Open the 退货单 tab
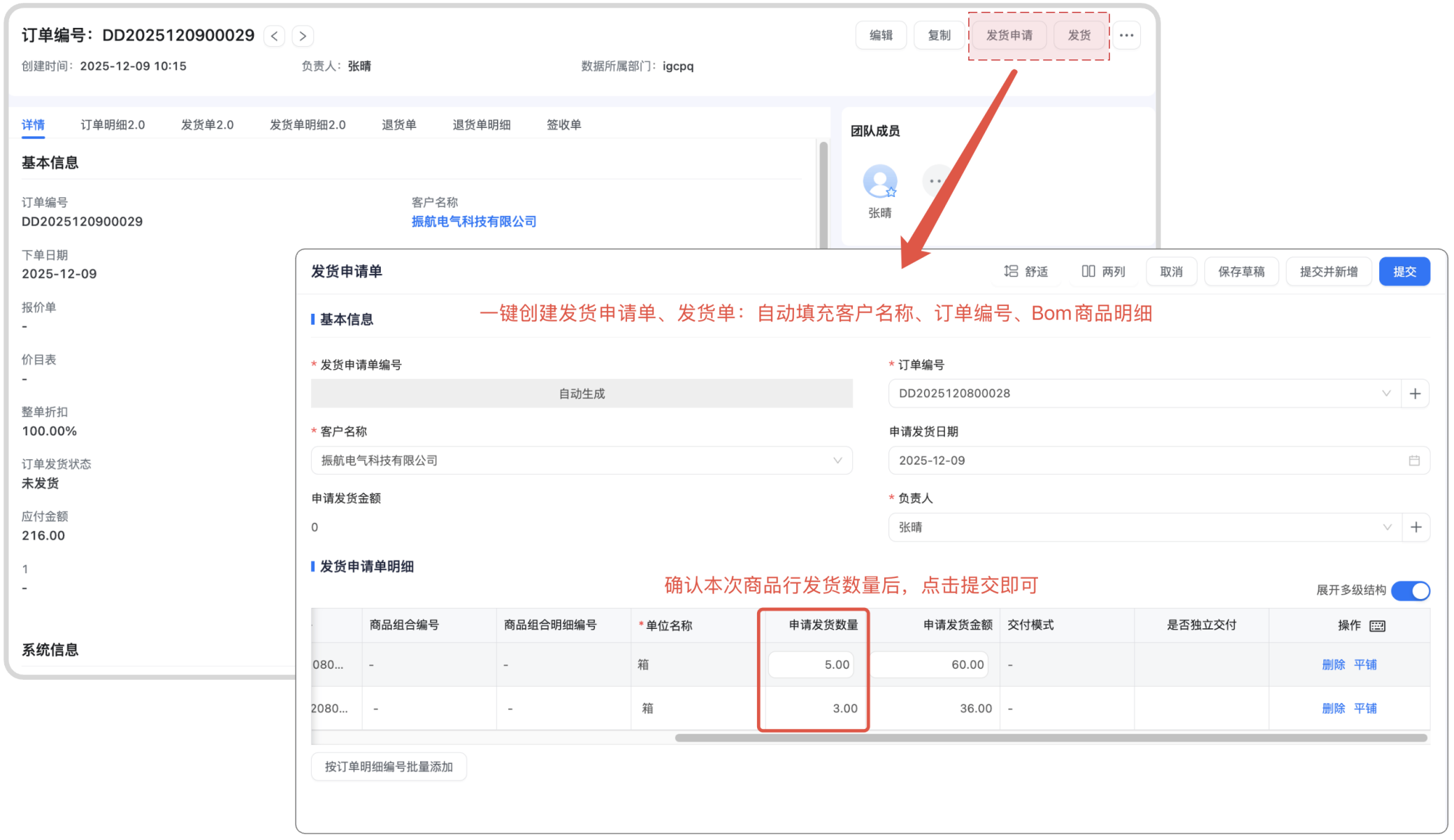The height and width of the screenshot is (840, 1454). click(x=398, y=124)
